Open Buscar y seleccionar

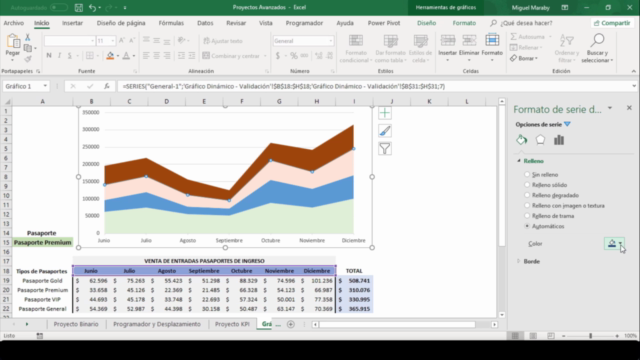[x=597, y=48]
